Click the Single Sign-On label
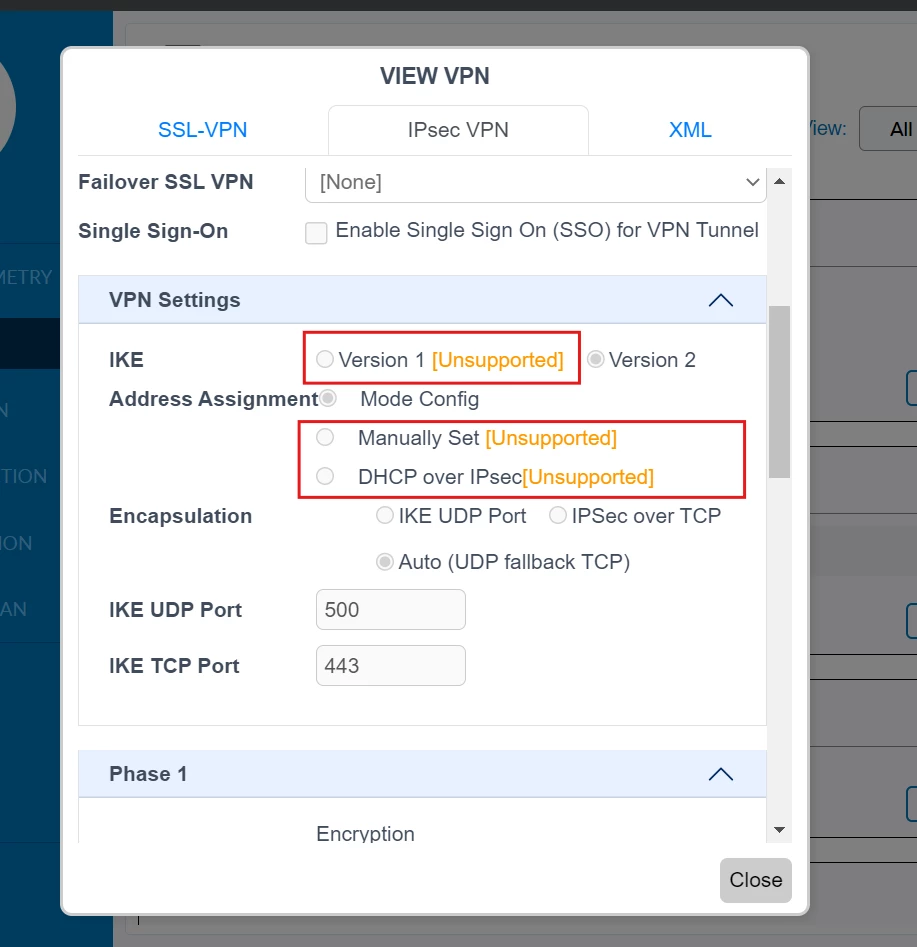Viewport: 917px width, 947px height. coord(153,231)
